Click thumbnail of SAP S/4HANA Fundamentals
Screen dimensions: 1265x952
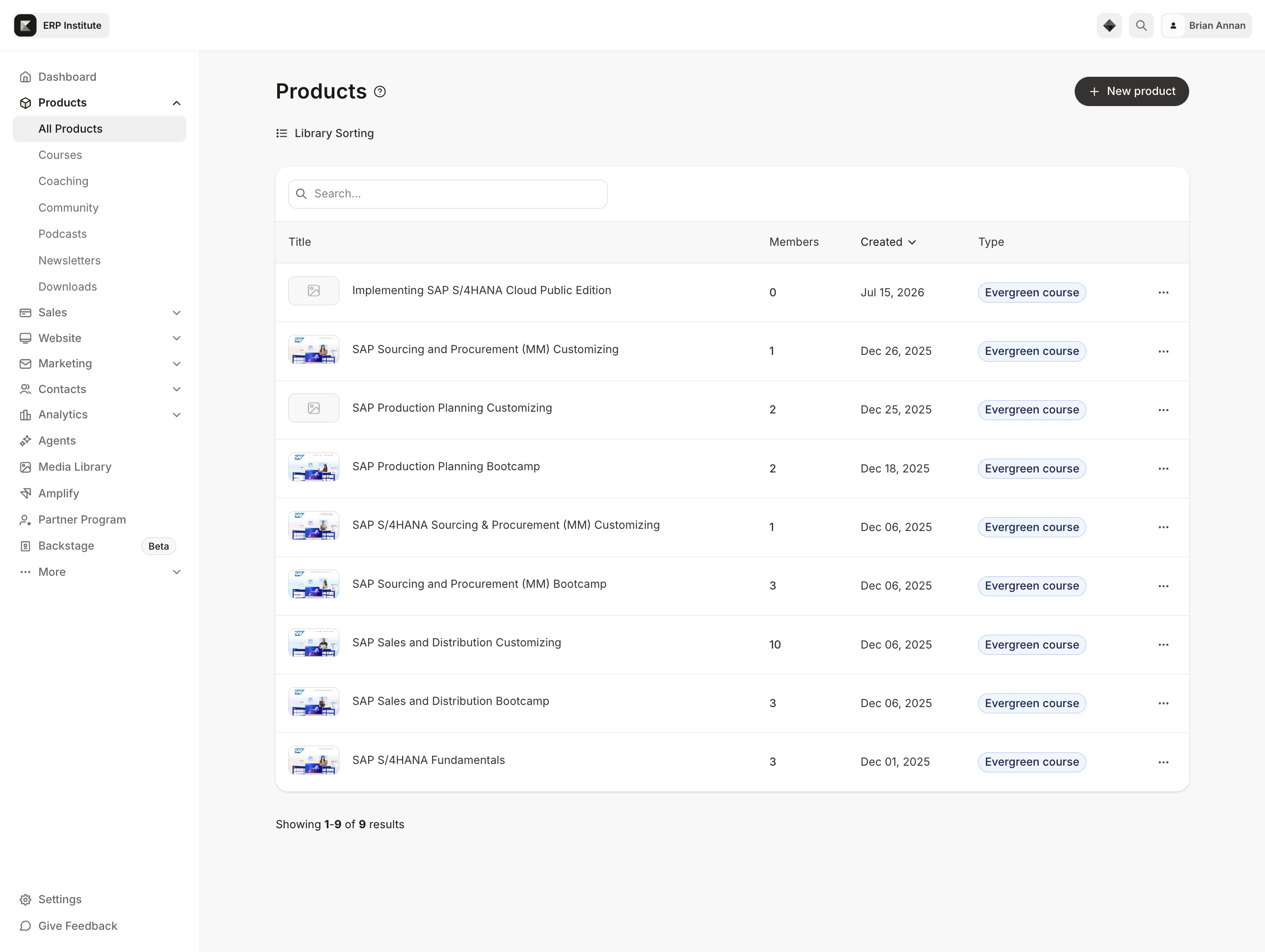click(x=314, y=760)
